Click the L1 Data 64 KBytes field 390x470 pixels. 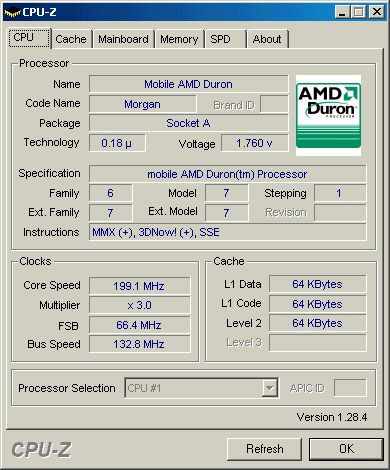click(x=318, y=284)
